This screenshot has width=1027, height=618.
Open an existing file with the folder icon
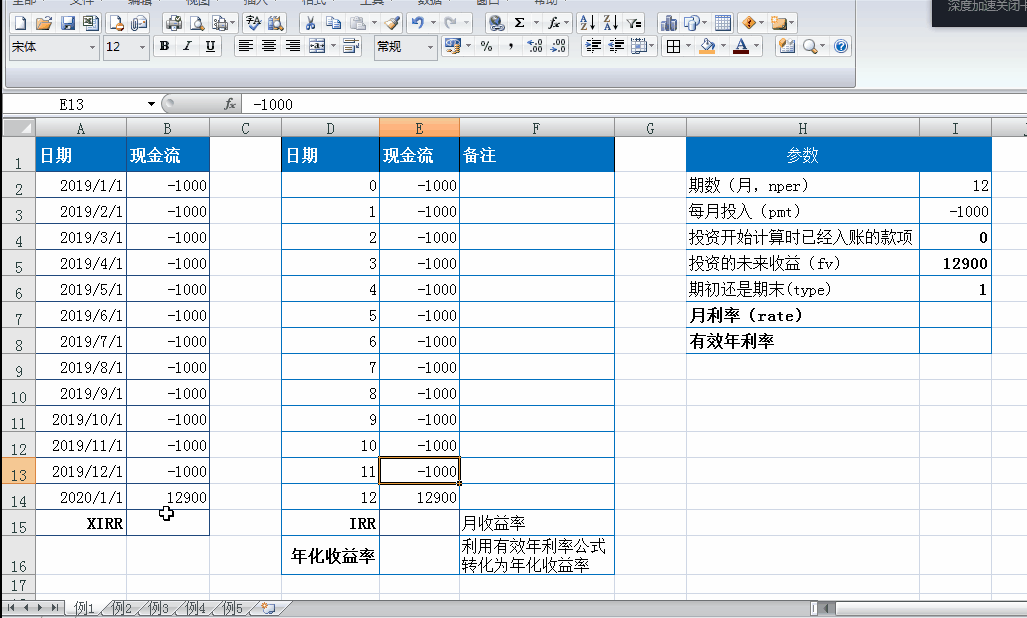click(44, 24)
